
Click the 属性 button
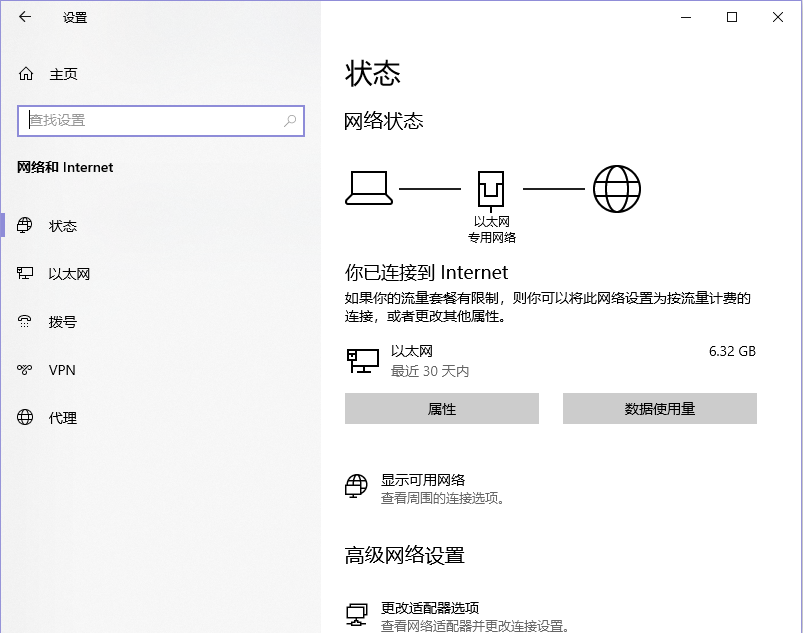click(x=441, y=409)
